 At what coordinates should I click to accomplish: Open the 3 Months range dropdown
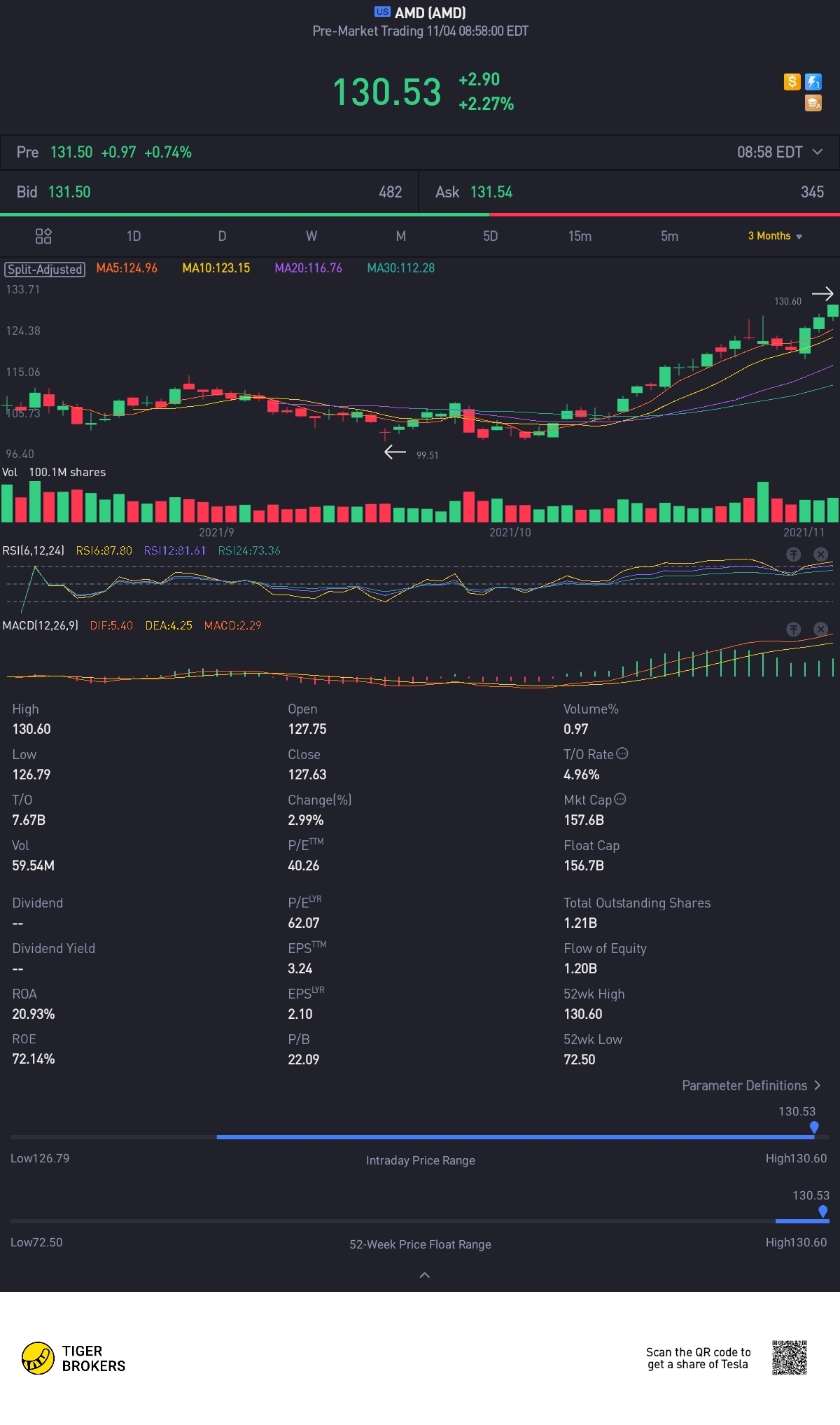775,236
